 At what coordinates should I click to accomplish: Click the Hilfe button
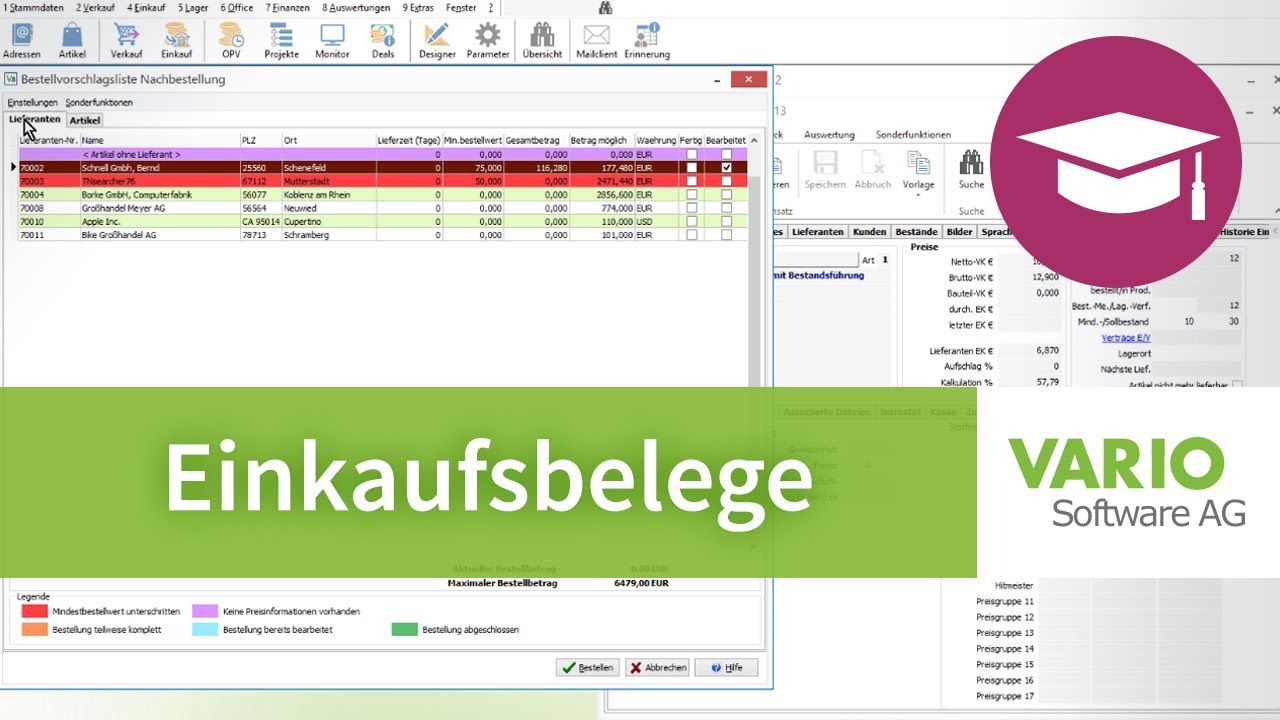[726, 667]
